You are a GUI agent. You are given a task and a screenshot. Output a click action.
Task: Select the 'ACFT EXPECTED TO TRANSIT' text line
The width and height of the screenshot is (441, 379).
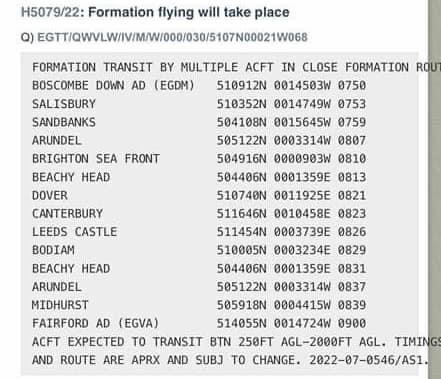[x=236, y=342]
